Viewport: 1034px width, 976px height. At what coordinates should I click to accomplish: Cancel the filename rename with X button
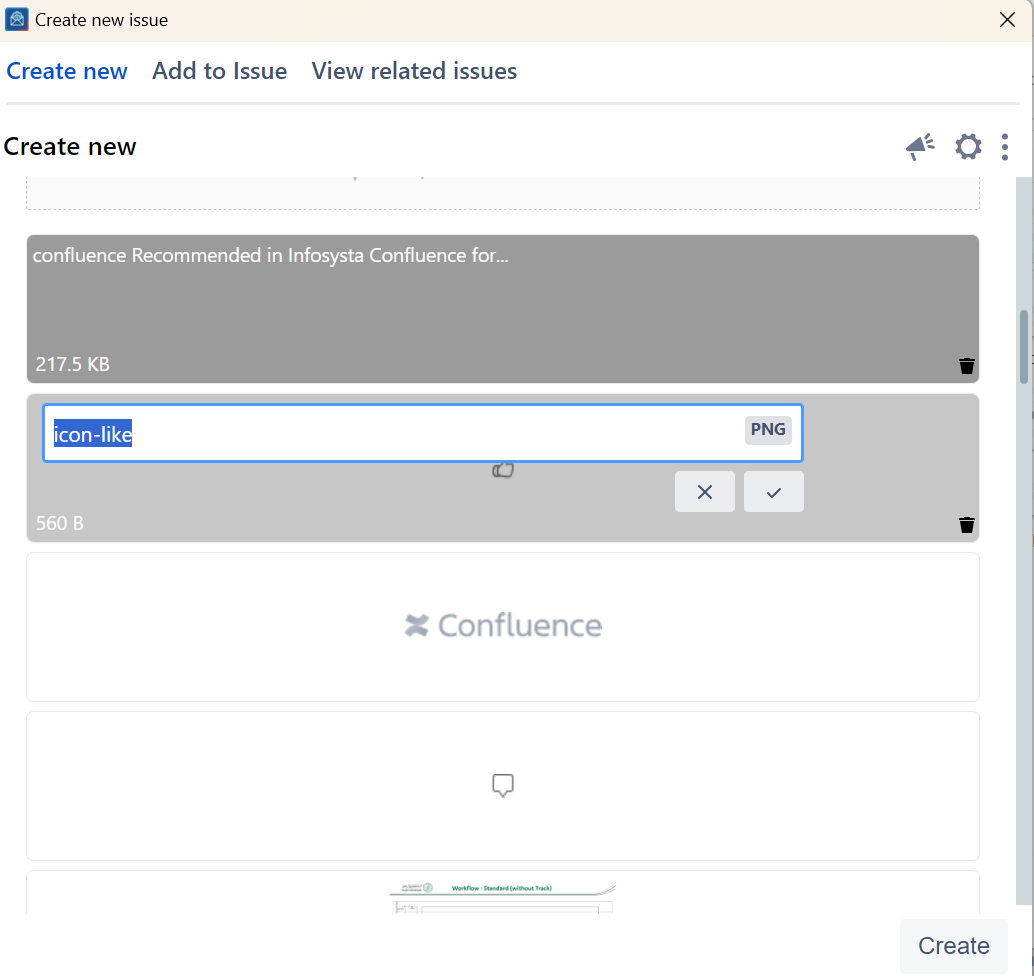pyautogui.click(x=705, y=492)
